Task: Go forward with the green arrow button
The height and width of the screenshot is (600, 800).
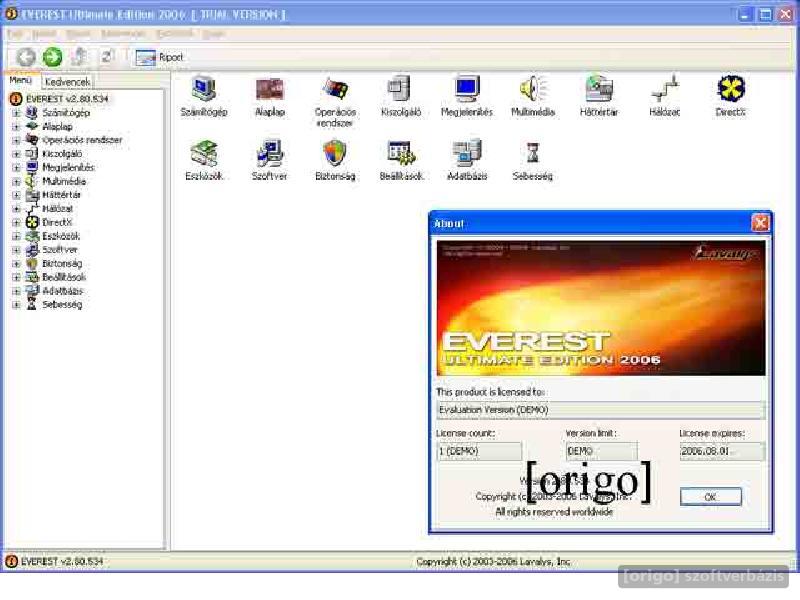Action: [x=52, y=57]
